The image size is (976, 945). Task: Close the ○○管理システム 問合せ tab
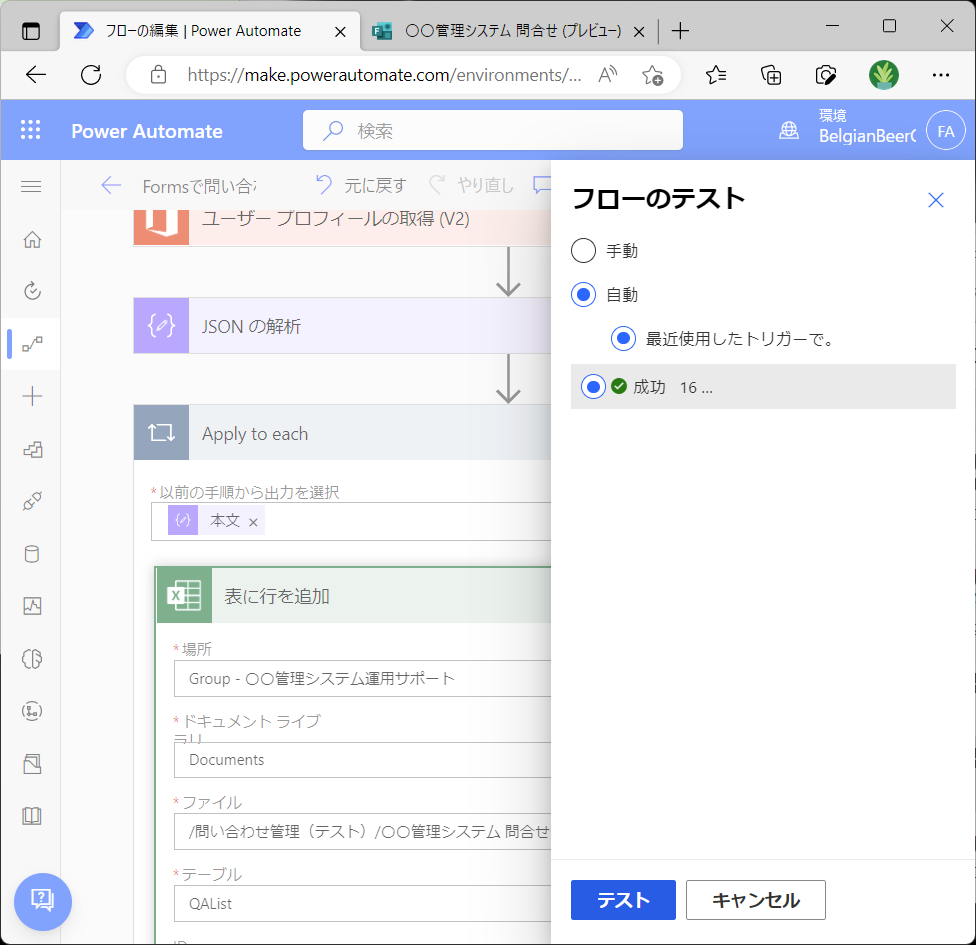coord(639,31)
